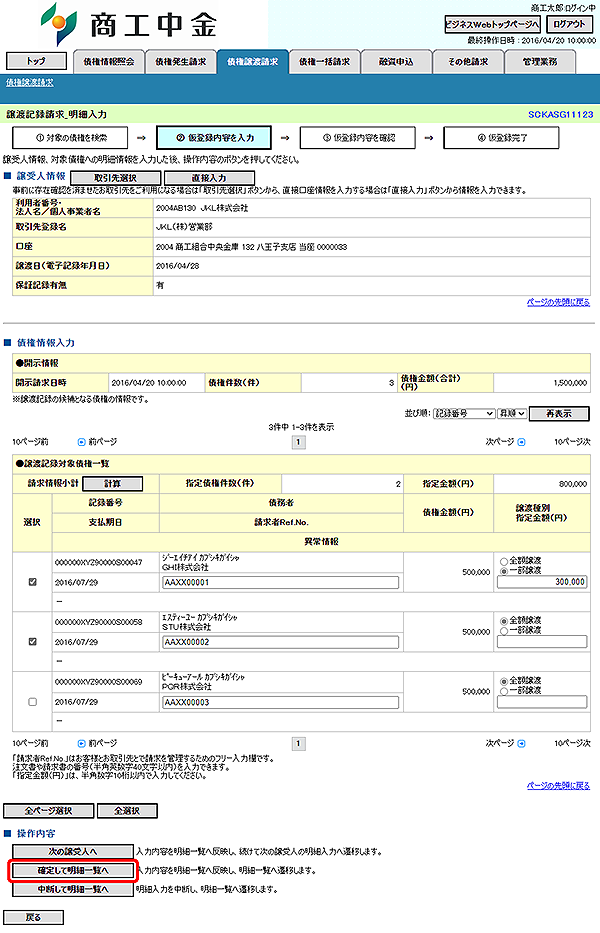Open the 債権一括請求 tab
The image size is (600, 933).
click(x=324, y=62)
